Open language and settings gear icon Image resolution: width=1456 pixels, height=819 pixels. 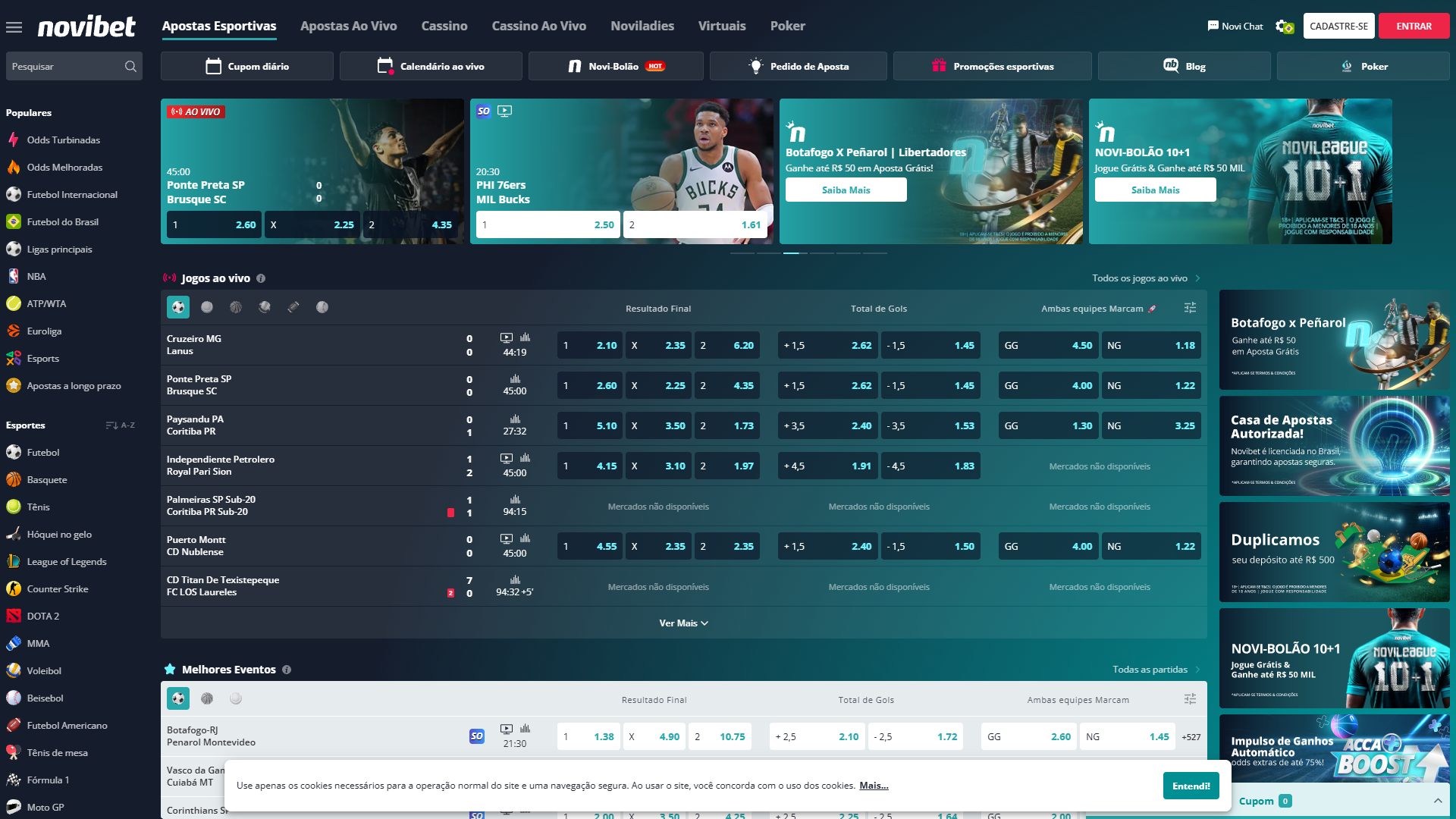pos(1284,27)
